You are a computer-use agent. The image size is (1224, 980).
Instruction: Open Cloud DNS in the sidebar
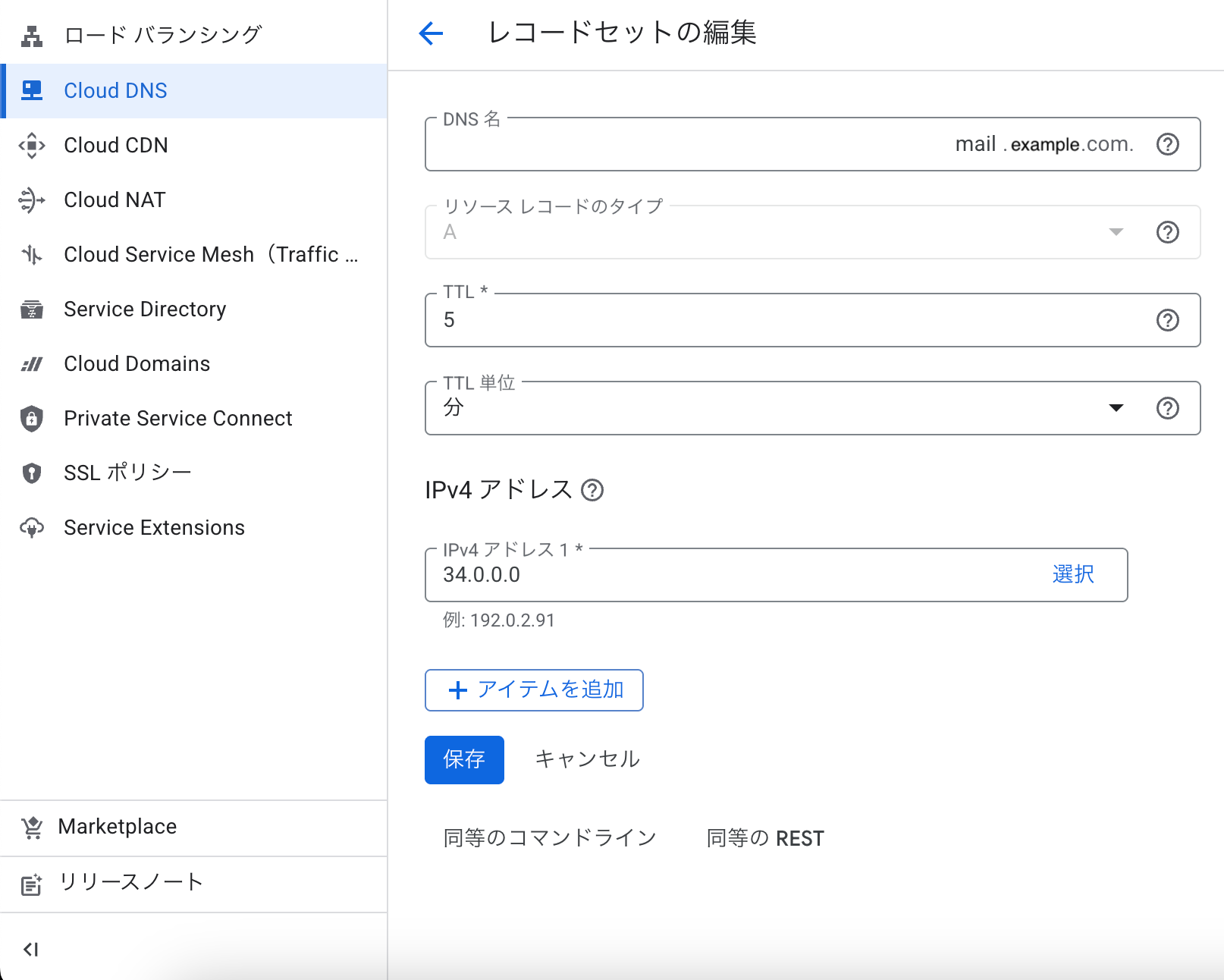[115, 90]
